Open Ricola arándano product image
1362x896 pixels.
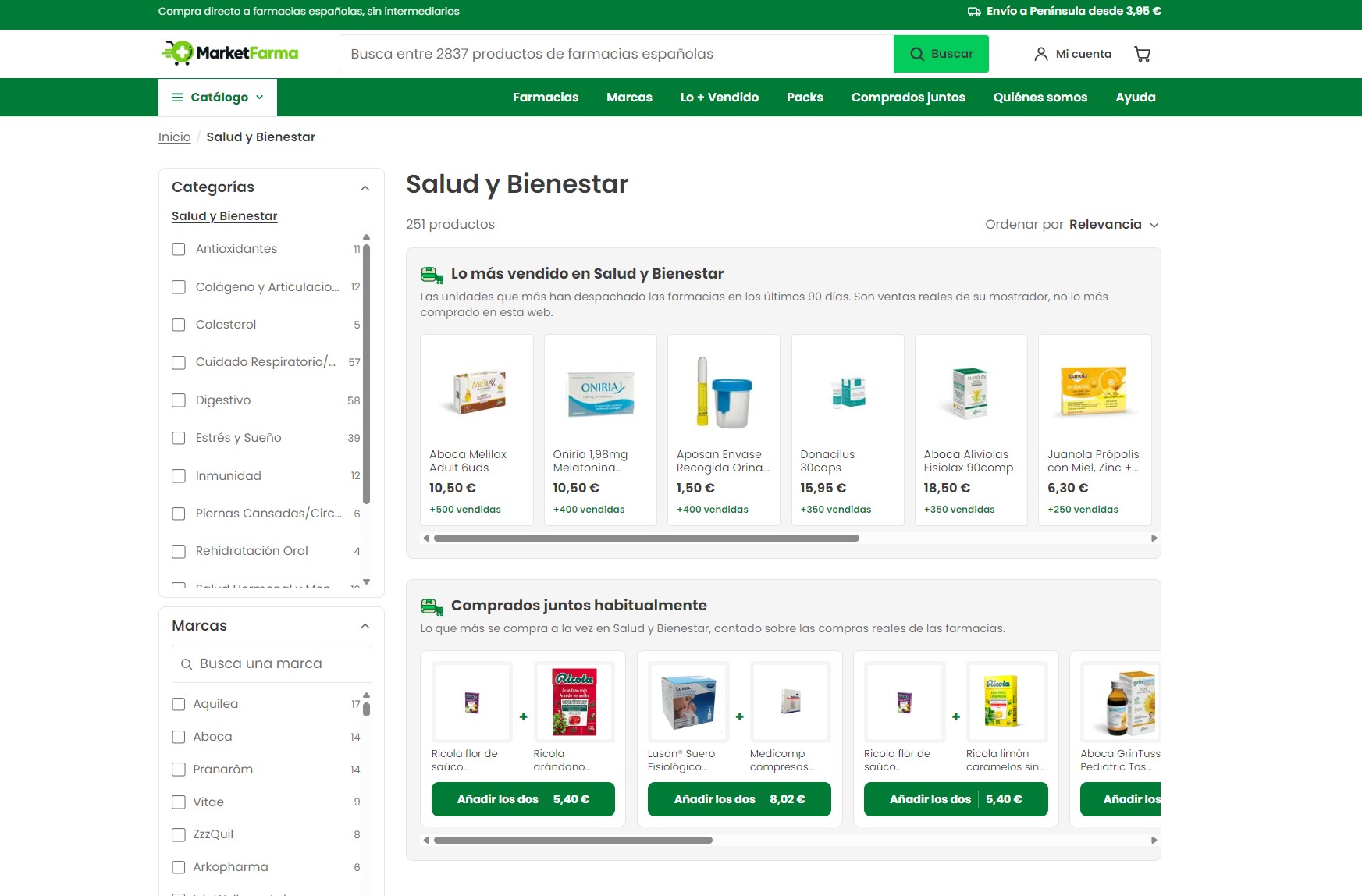(x=574, y=702)
